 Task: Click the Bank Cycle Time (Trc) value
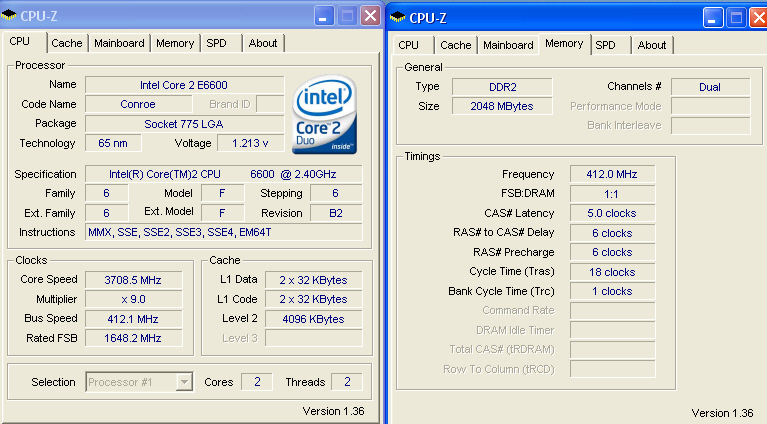(x=612, y=291)
